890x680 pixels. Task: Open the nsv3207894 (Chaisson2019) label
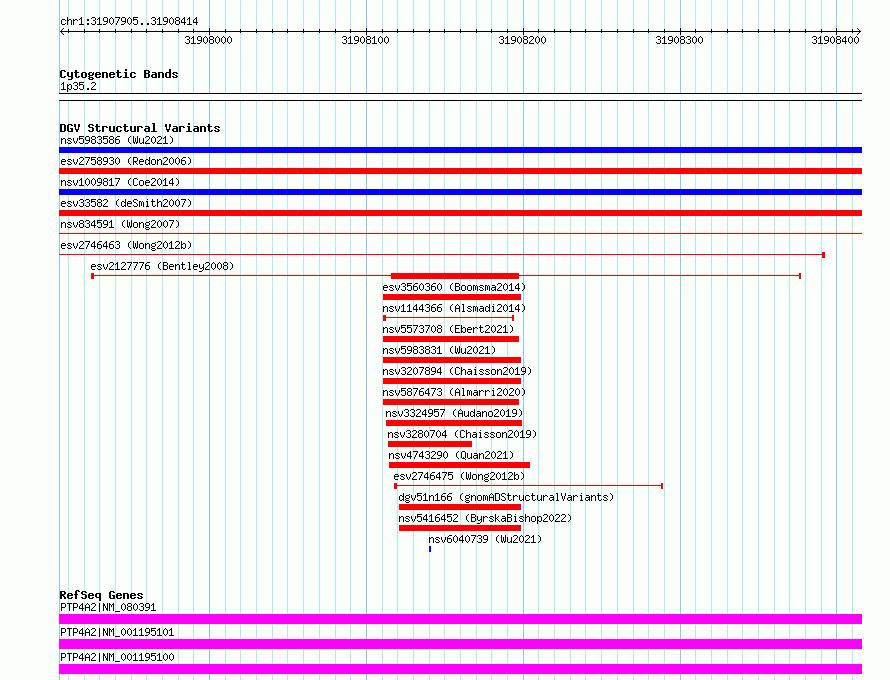457,371
